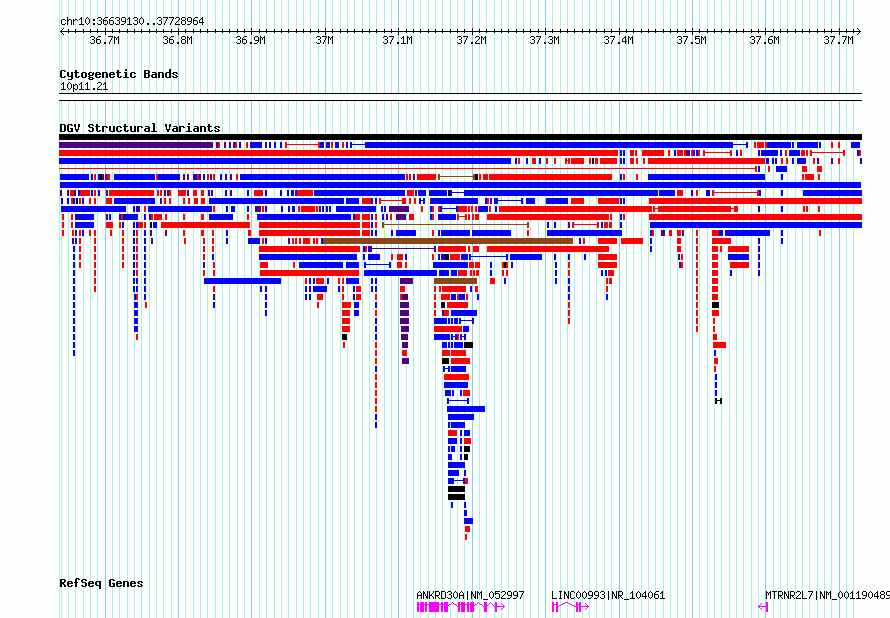The height and width of the screenshot is (618, 890).
Task: Click the 37.6M ruler mark
Action: (765, 40)
